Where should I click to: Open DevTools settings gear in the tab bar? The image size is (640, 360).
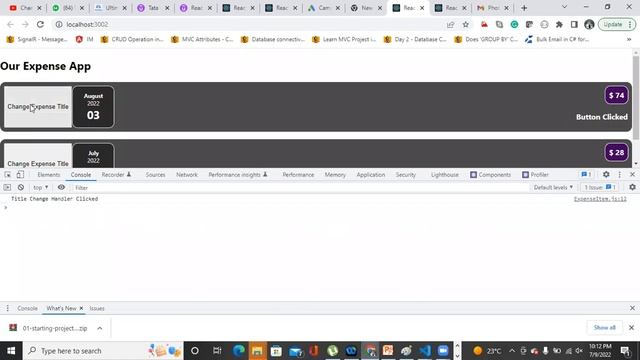click(606, 174)
